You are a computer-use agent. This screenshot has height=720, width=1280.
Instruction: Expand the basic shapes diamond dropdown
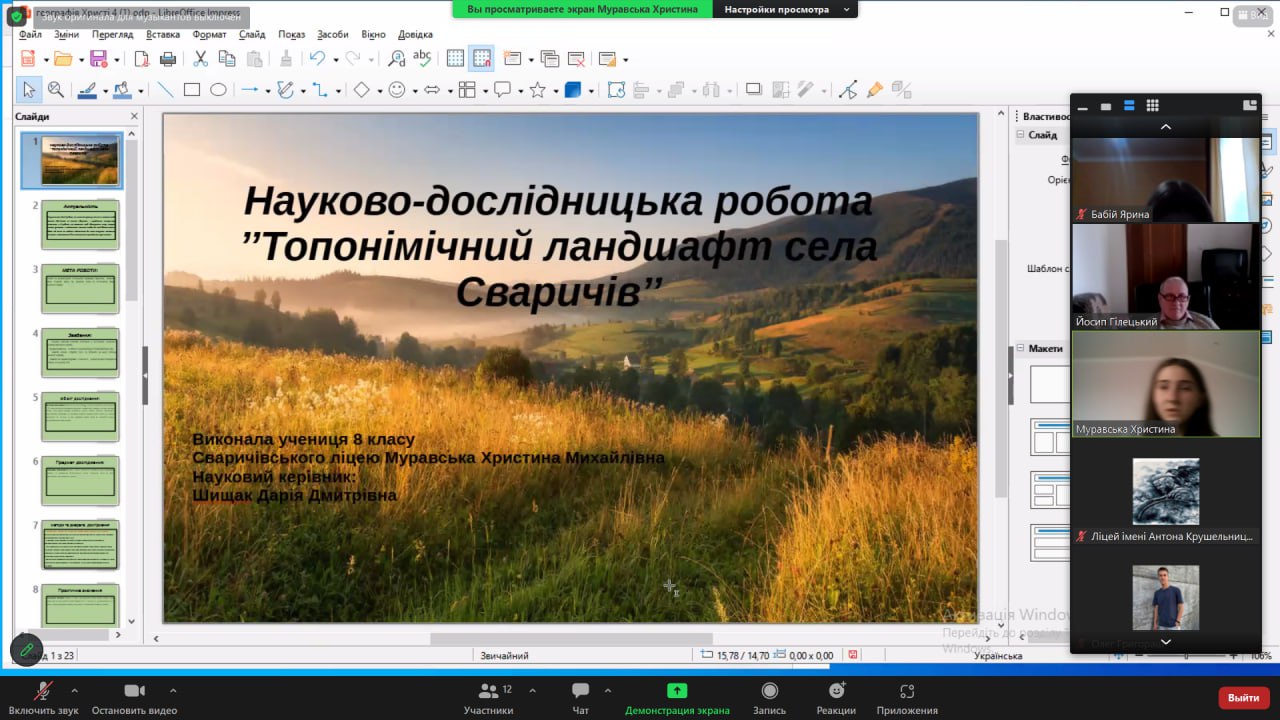(379, 91)
